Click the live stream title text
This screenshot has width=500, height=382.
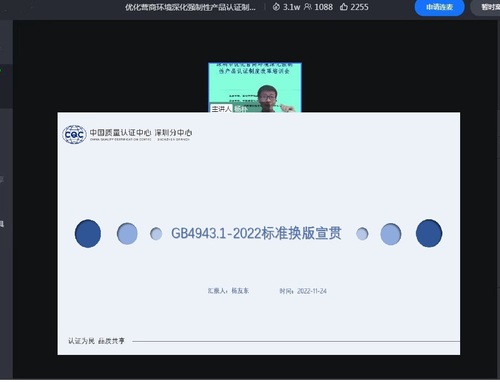pyautogui.click(x=190, y=7)
